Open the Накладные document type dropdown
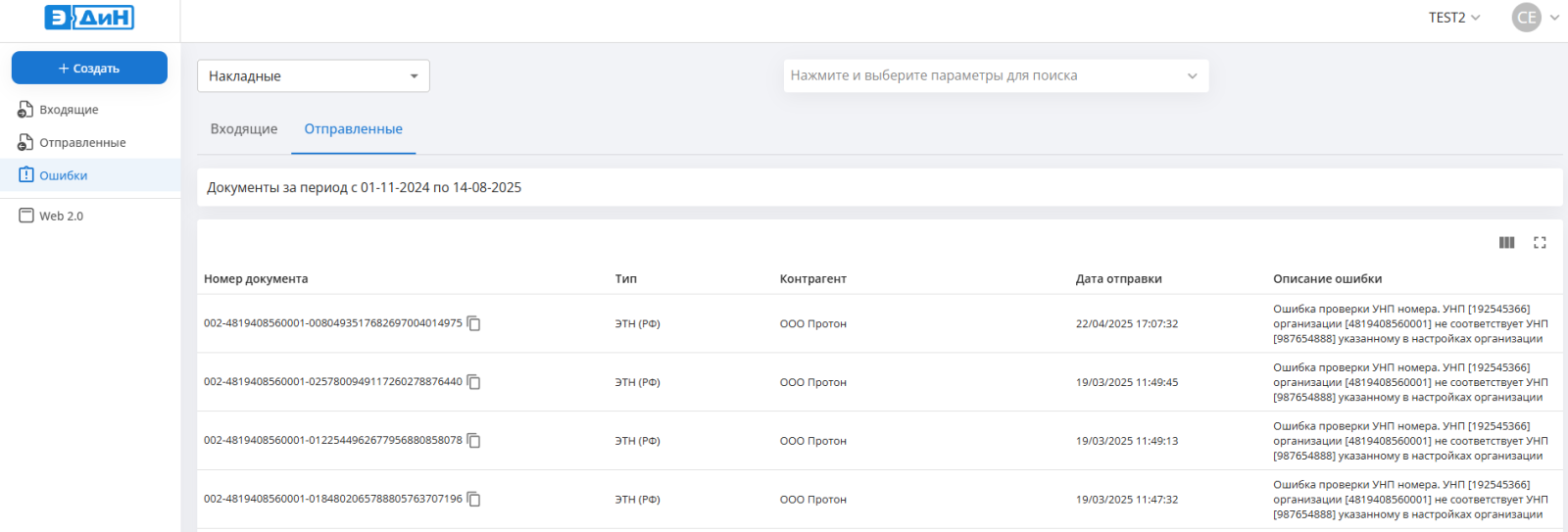Viewport: 1568px width, 532px height. pos(314,75)
